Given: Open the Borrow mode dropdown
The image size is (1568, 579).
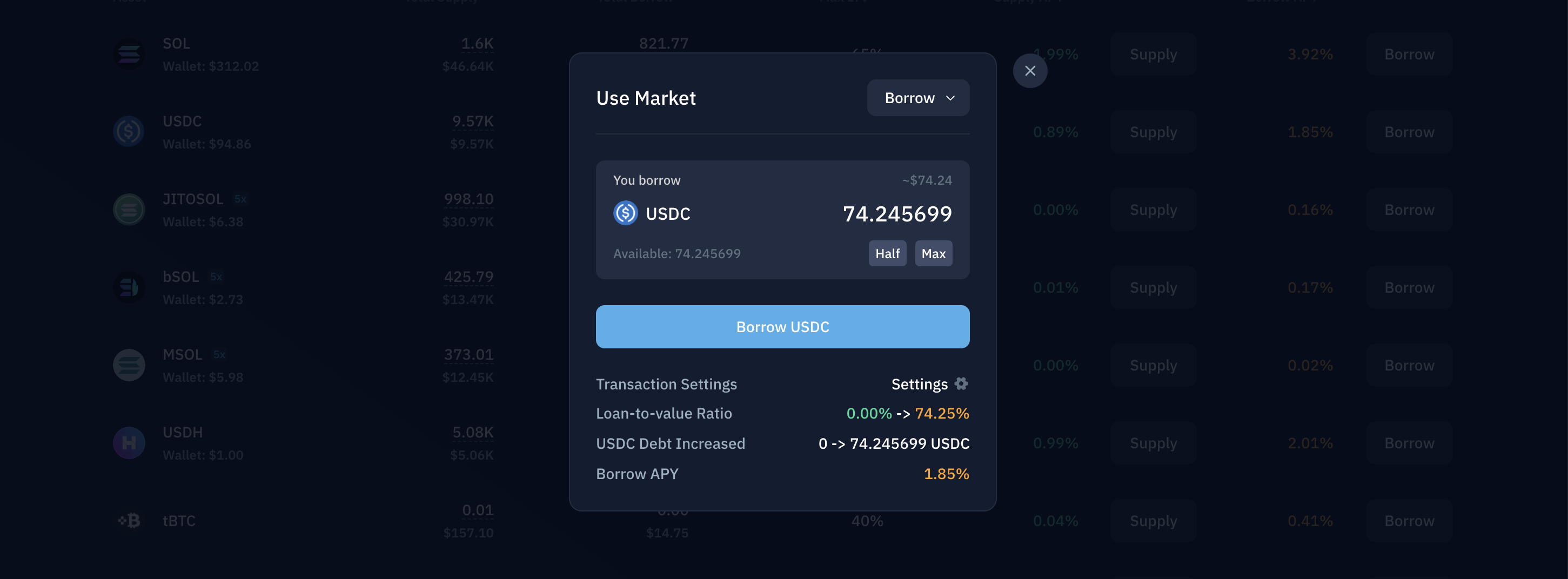Looking at the screenshot, I should click(918, 97).
